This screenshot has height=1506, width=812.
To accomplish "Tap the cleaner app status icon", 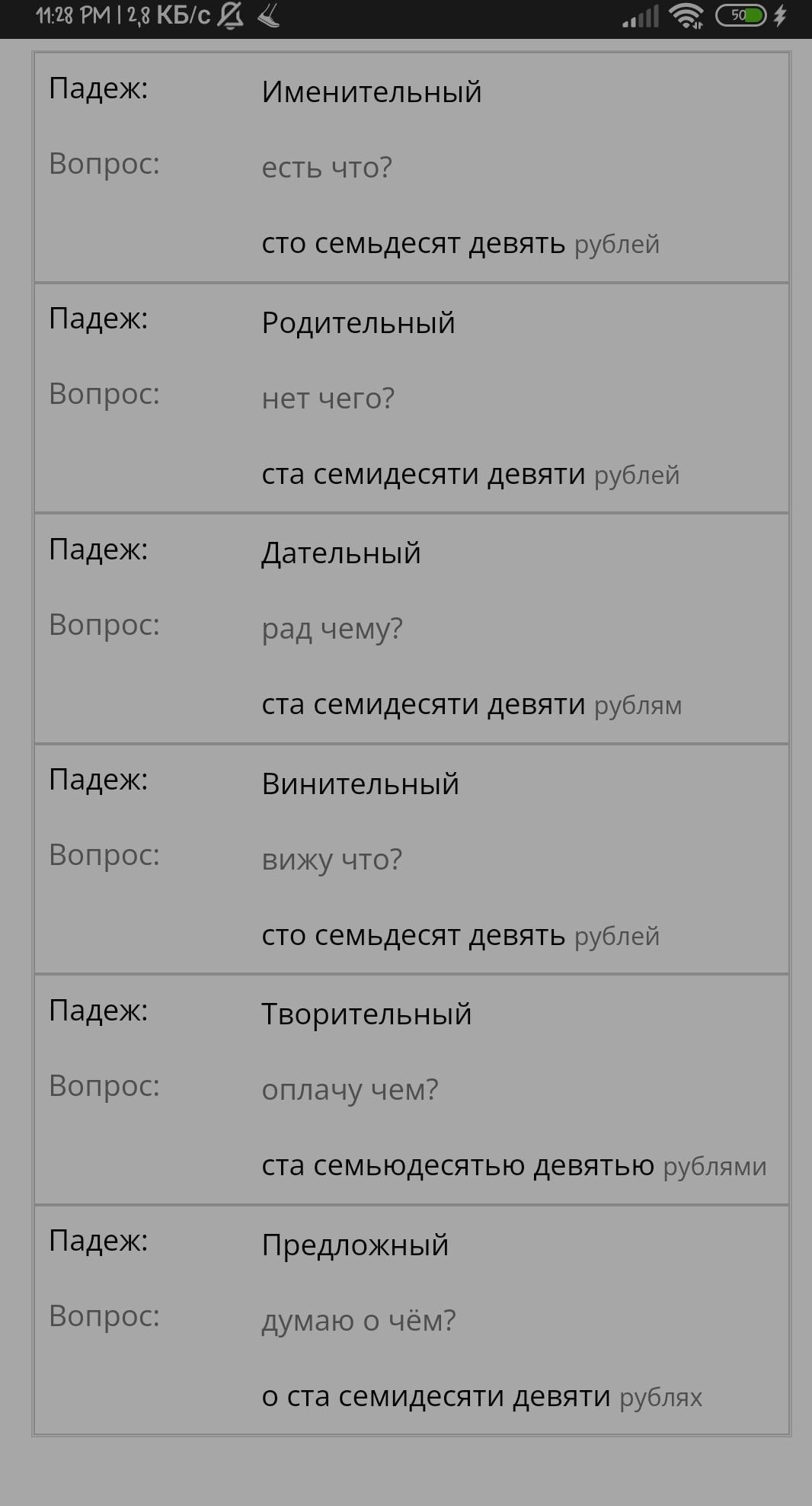I will tap(268, 16).
